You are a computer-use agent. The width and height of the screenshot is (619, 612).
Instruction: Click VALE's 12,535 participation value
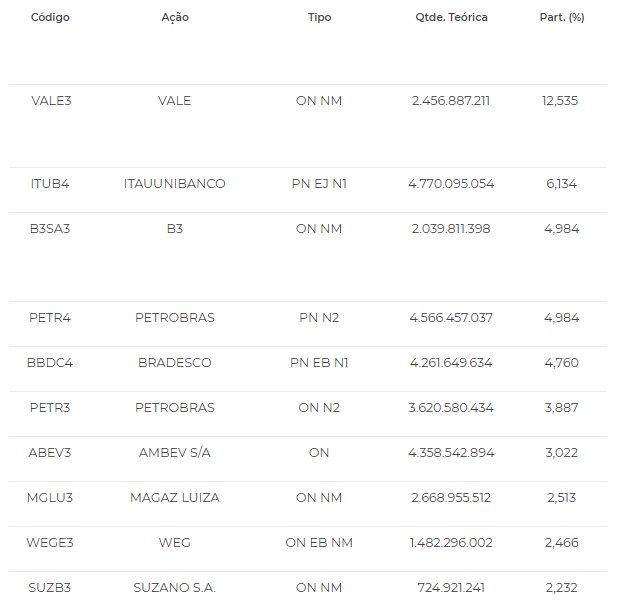560,101
